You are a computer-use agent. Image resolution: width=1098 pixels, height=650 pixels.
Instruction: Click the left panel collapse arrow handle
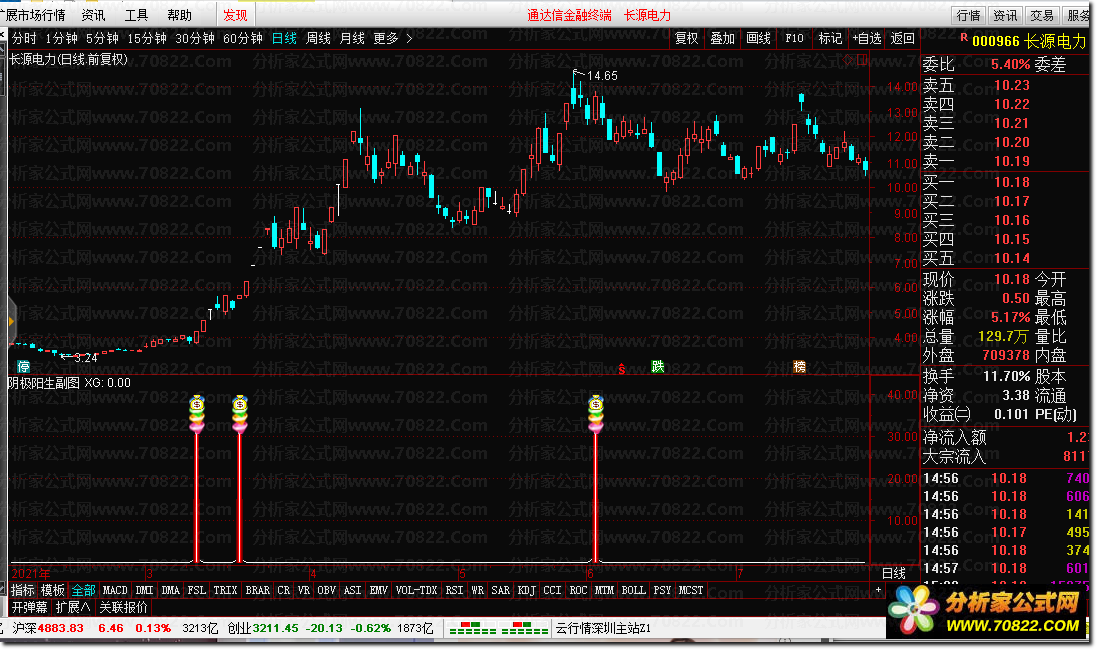11,321
